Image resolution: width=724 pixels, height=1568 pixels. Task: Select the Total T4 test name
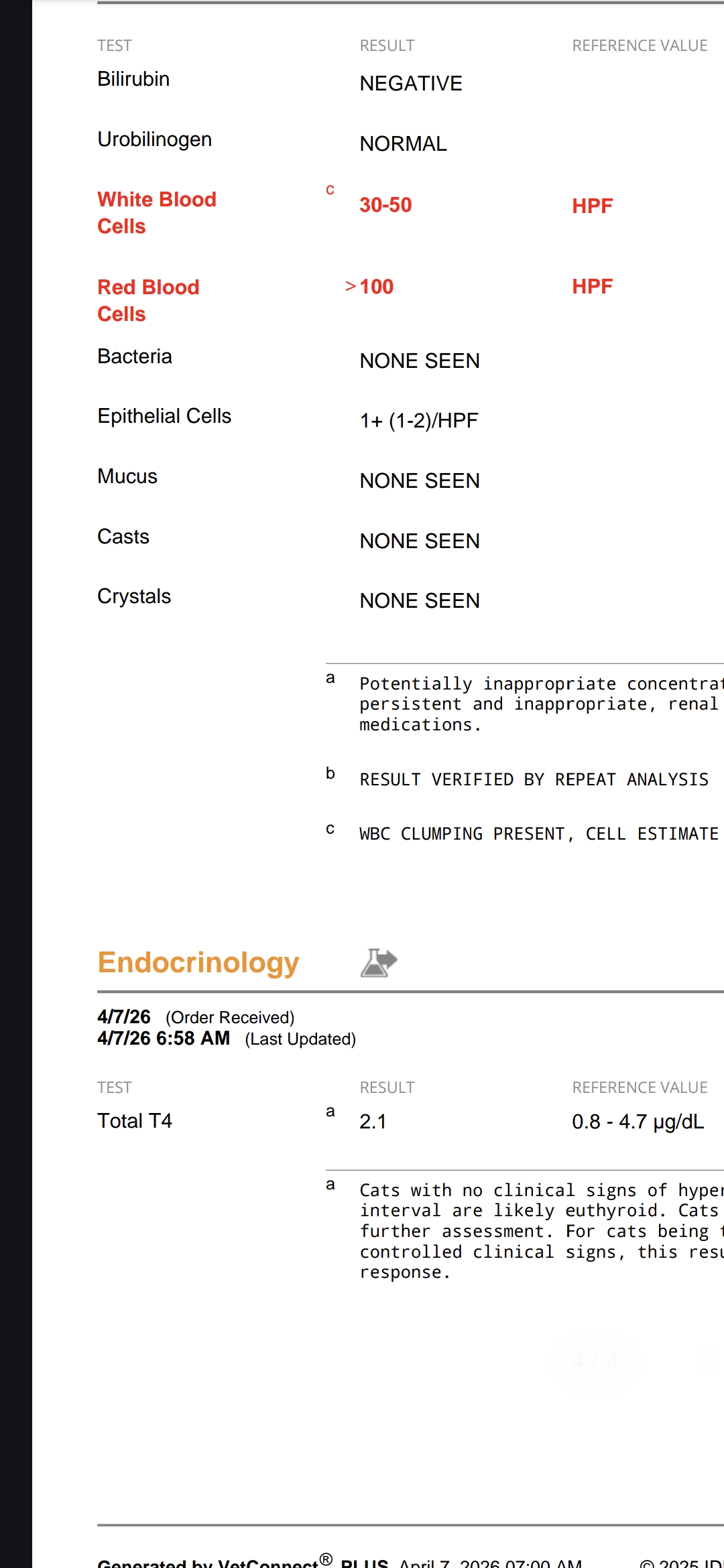(135, 1121)
